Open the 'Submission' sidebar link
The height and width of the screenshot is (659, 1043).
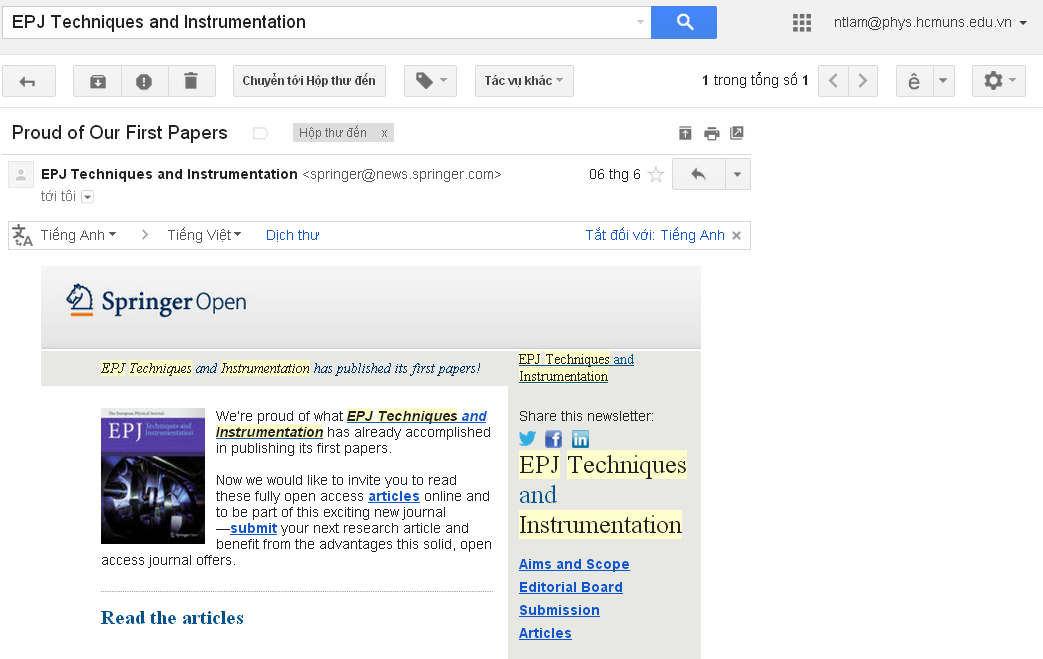coord(559,610)
